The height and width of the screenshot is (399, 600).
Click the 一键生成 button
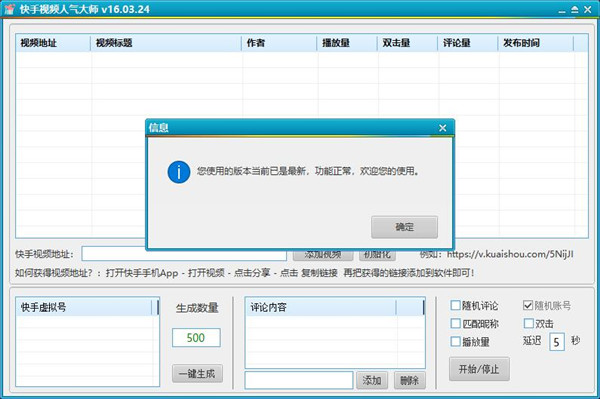pyautogui.click(x=197, y=373)
